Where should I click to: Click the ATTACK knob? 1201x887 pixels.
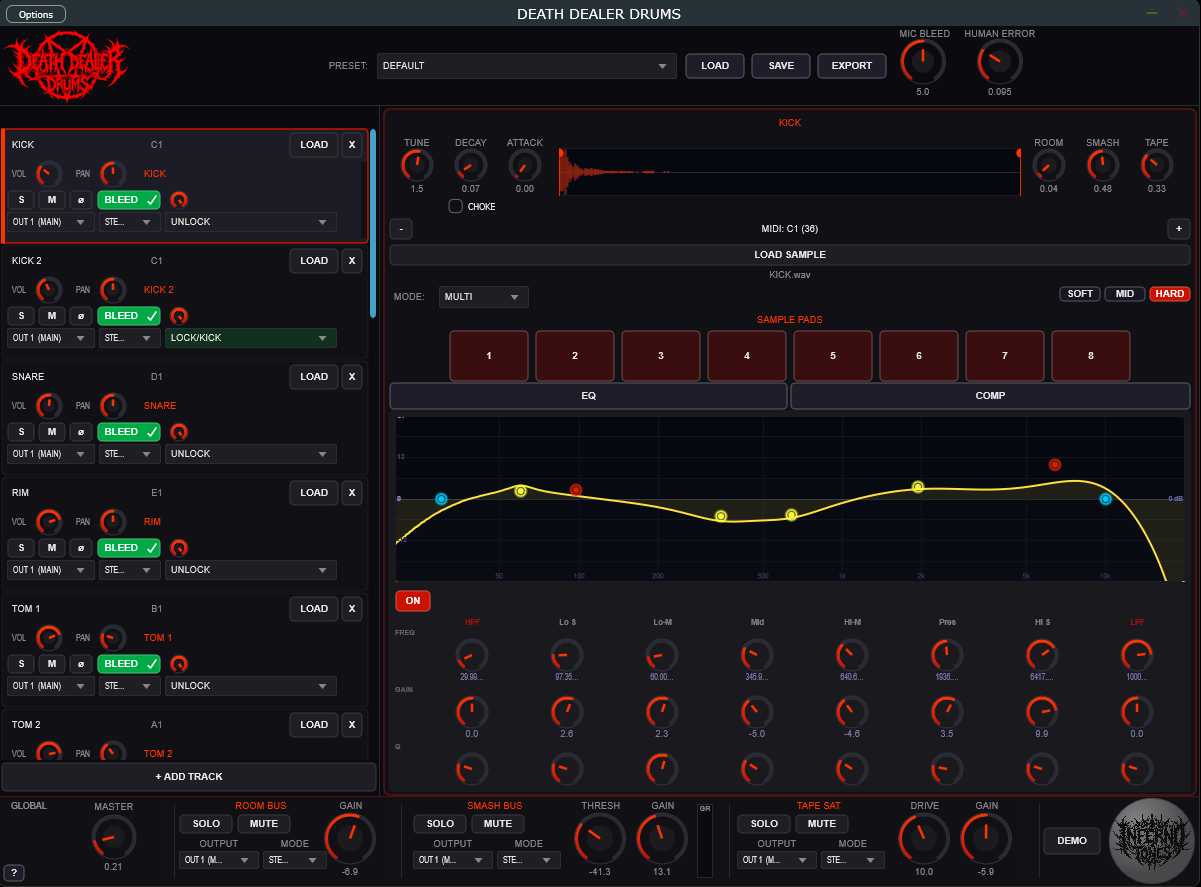[x=524, y=166]
